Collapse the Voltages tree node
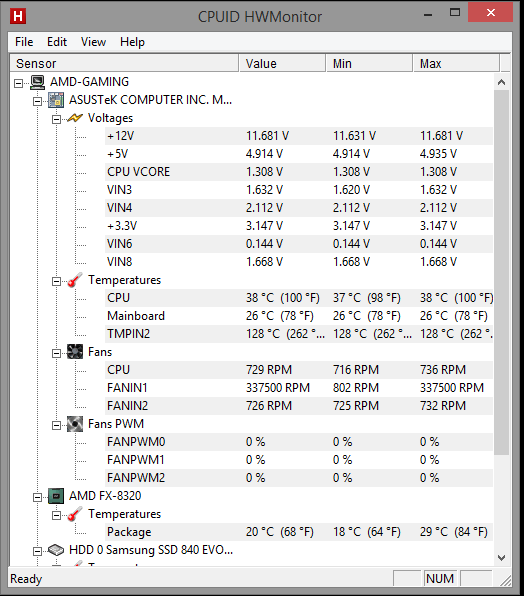Image resolution: width=524 pixels, height=596 pixels. (56, 120)
